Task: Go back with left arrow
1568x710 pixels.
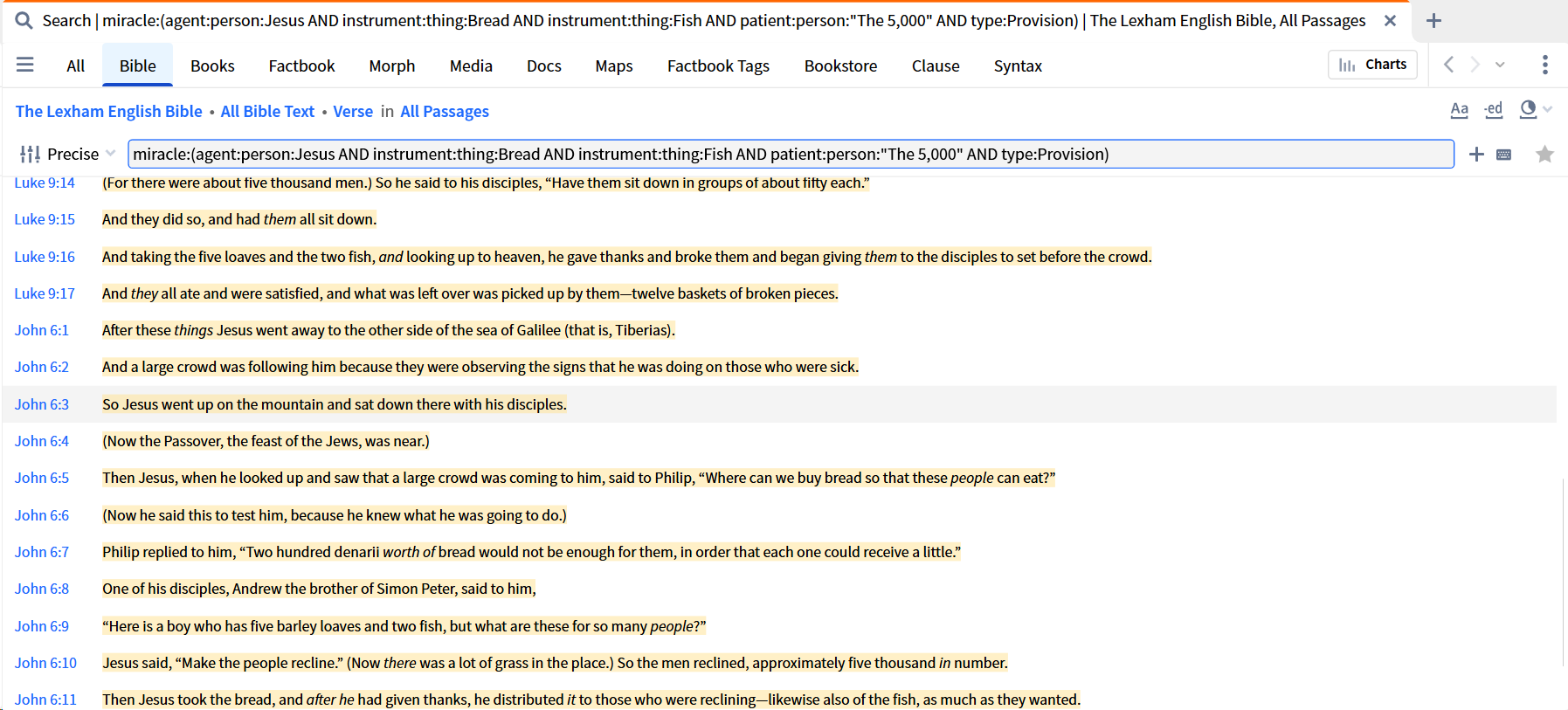Action: tap(1449, 65)
